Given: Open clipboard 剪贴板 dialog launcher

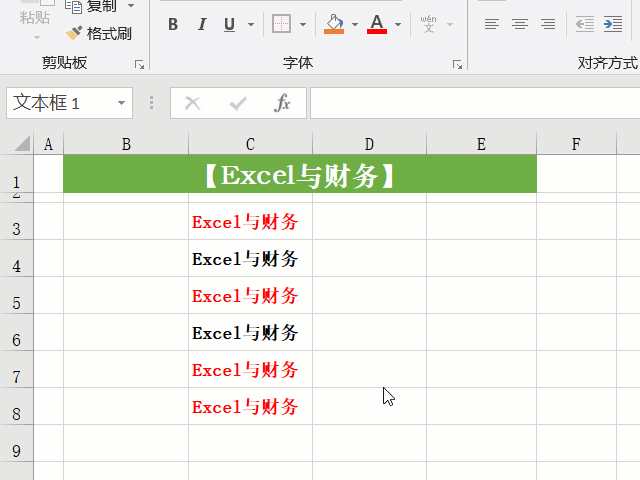Looking at the screenshot, I should pyautogui.click(x=139, y=64).
